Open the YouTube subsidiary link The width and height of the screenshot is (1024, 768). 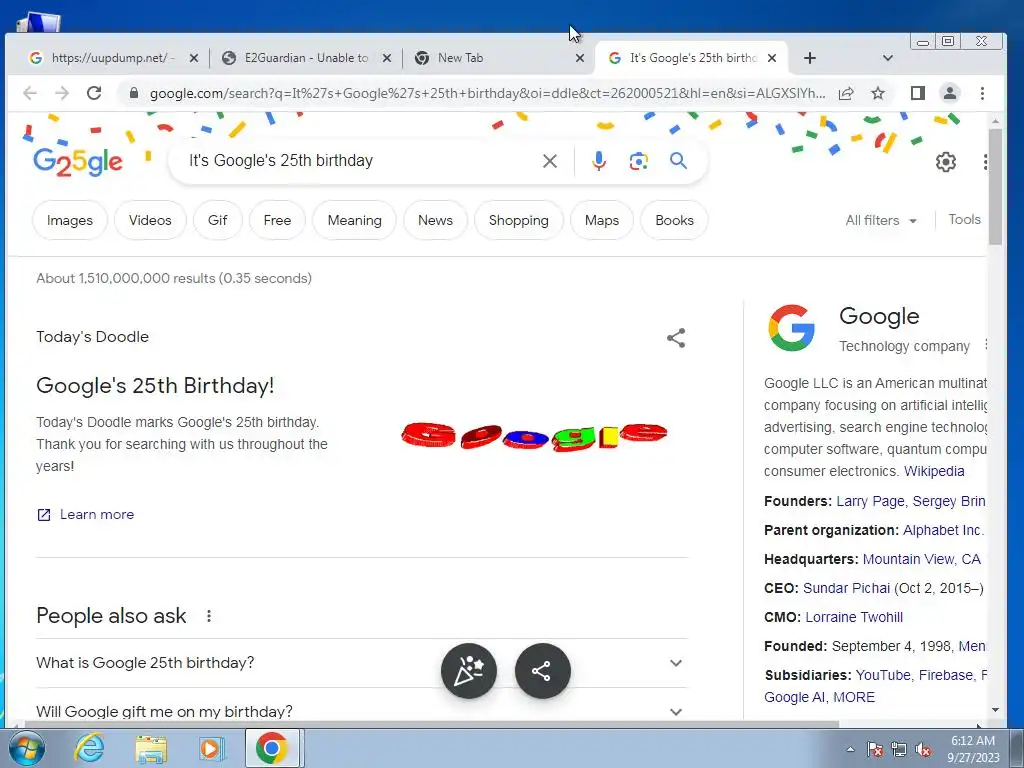coord(883,675)
